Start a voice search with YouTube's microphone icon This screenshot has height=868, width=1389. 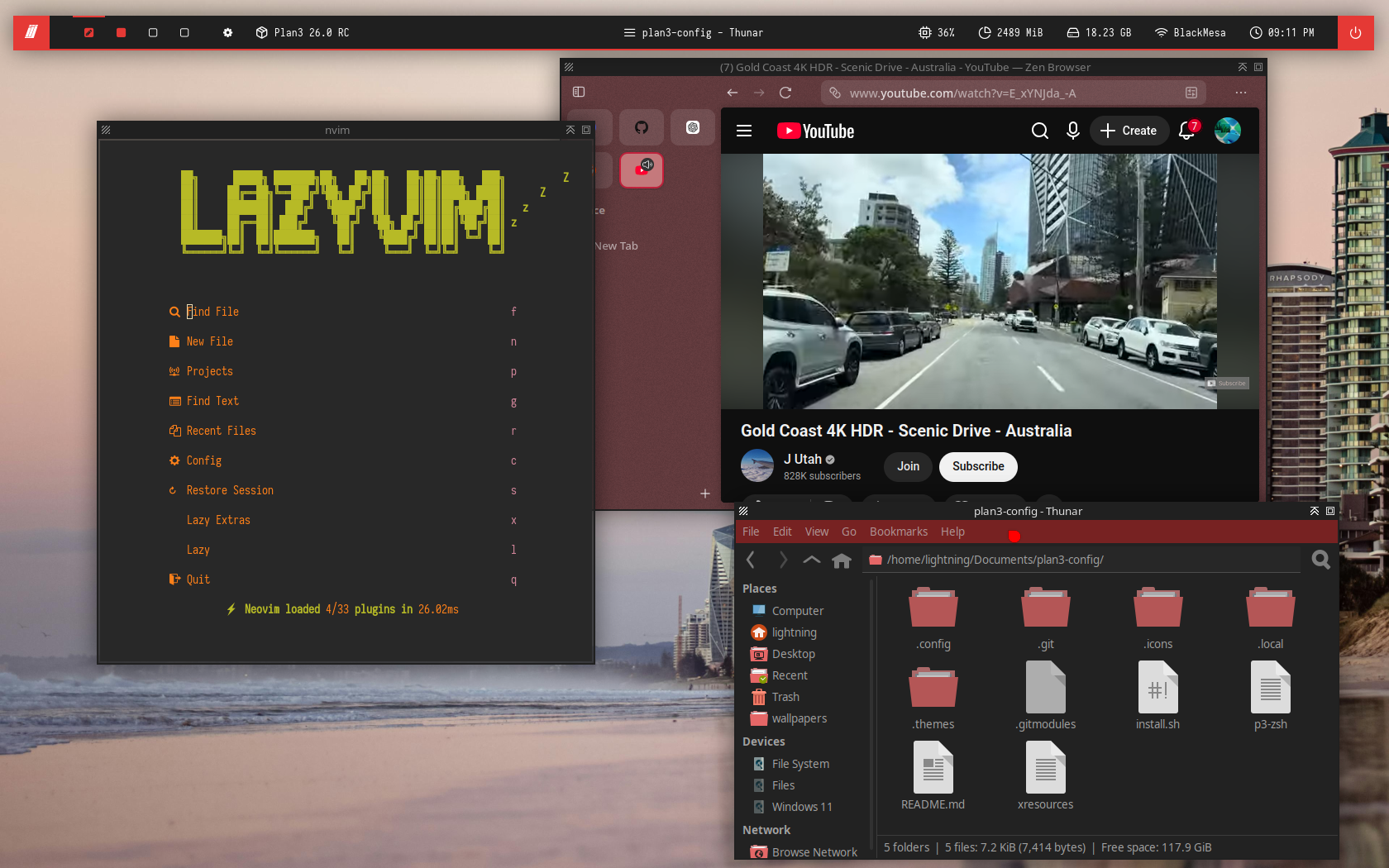coord(1072,131)
